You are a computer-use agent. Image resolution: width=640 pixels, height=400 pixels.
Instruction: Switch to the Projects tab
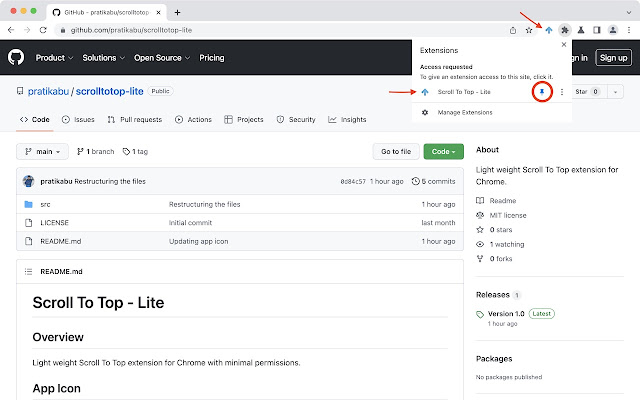[x=244, y=119]
